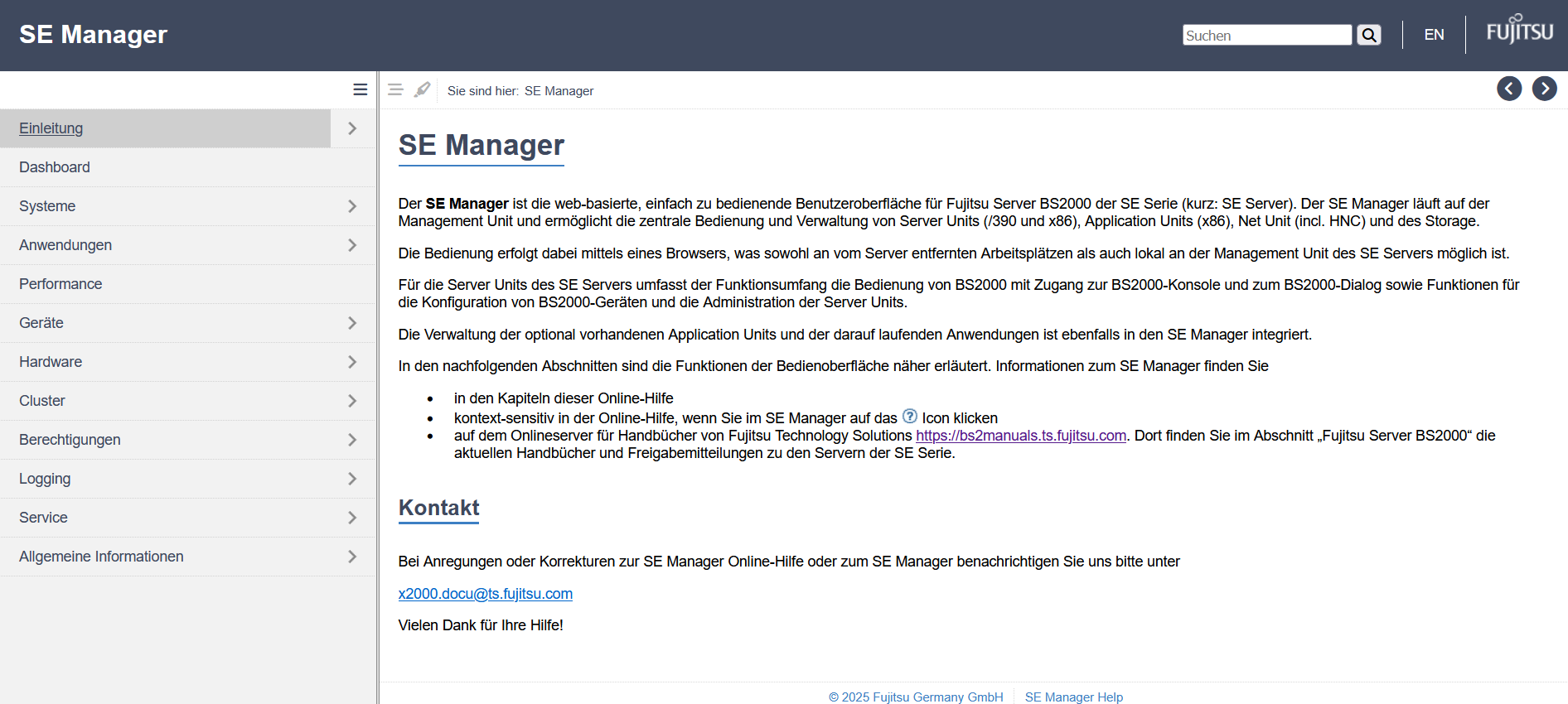Select Cluster in the sidebar
Image resolution: width=1568 pixels, height=704 pixels.
[x=42, y=401]
